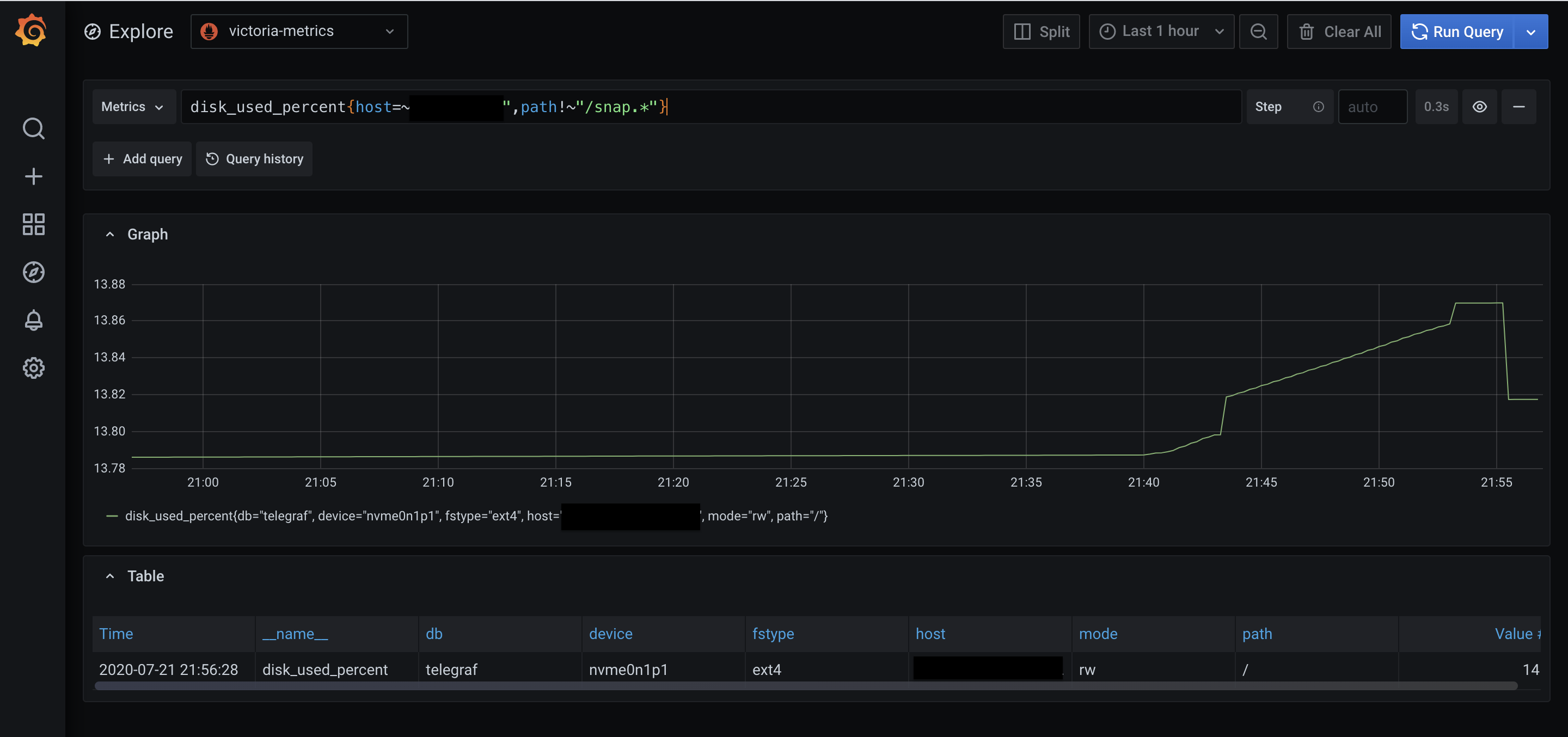Click the table's horizontal scrollbar
This screenshot has width=1568, height=737.
806,686
